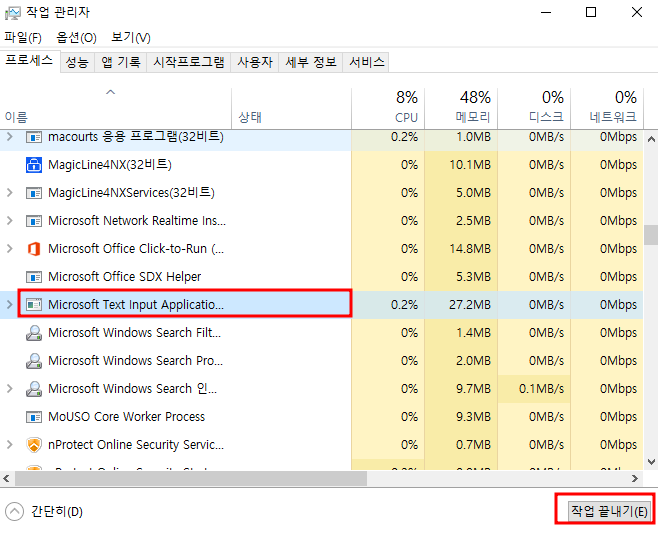Click the 0.1MB/s disk value

click(x=541, y=389)
